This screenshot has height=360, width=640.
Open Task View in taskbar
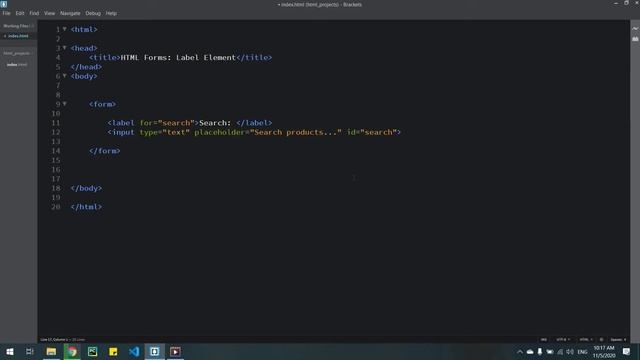pos(30,351)
